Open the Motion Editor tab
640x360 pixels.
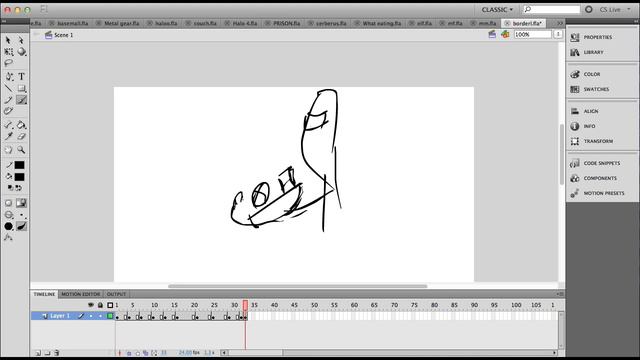80,294
